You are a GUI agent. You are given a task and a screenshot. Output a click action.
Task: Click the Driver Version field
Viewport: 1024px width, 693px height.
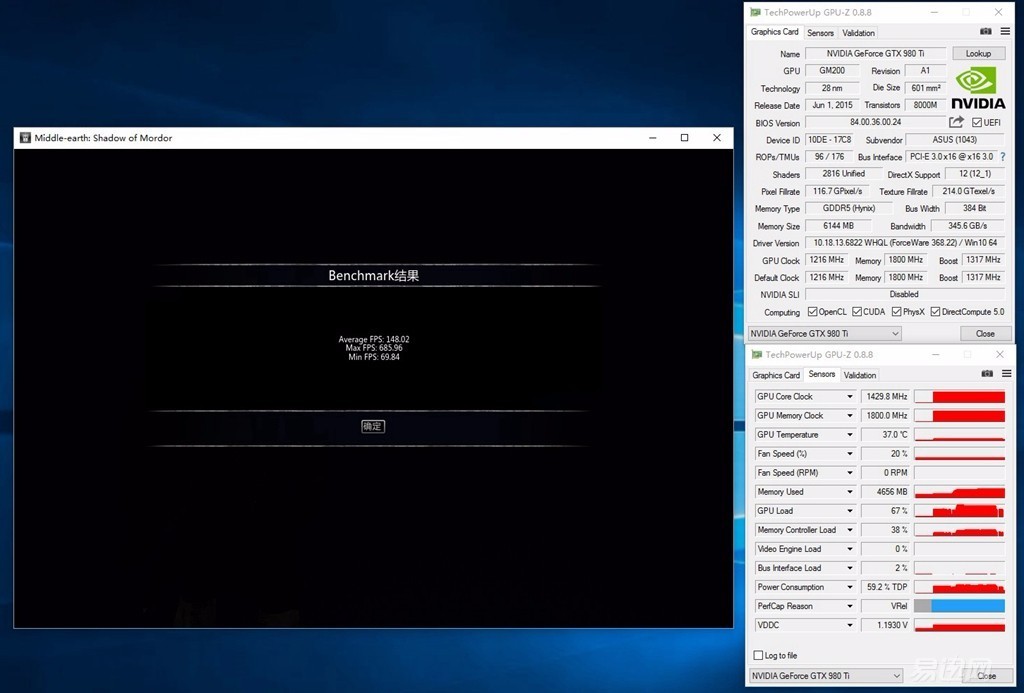point(904,242)
